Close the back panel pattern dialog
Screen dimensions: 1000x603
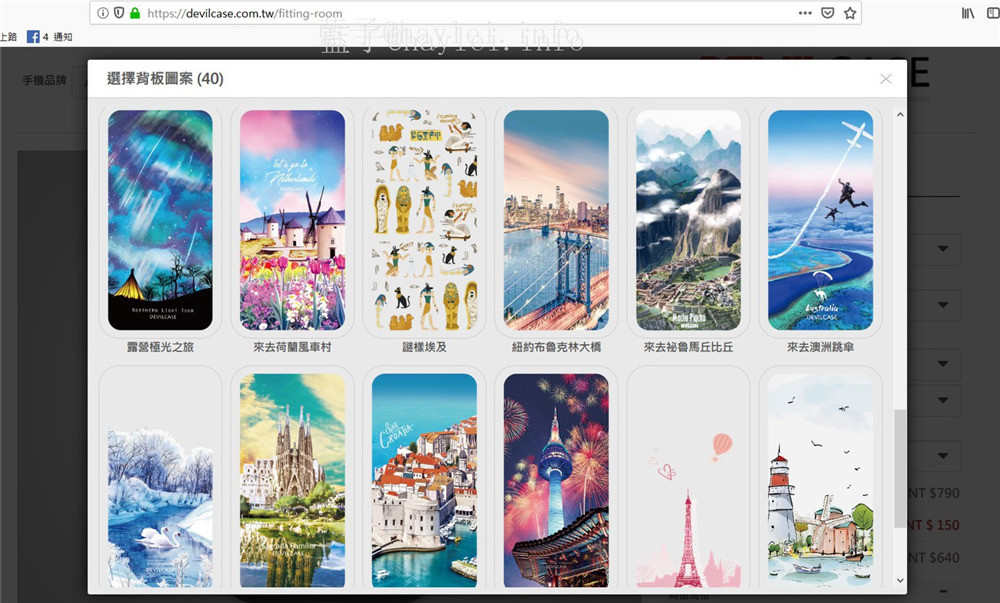(885, 79)
